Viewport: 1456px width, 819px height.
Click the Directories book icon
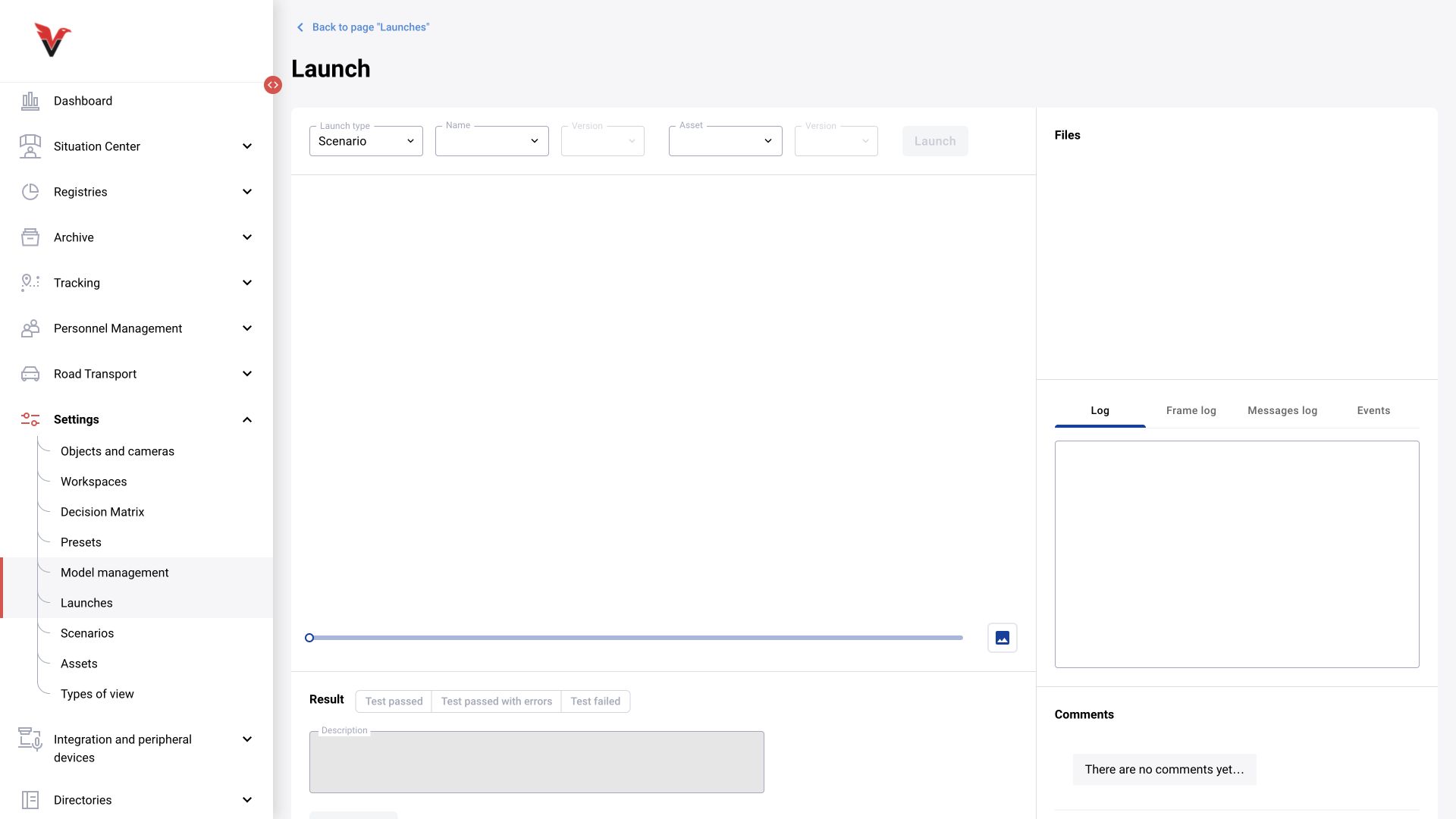click(x=30, y=800)
